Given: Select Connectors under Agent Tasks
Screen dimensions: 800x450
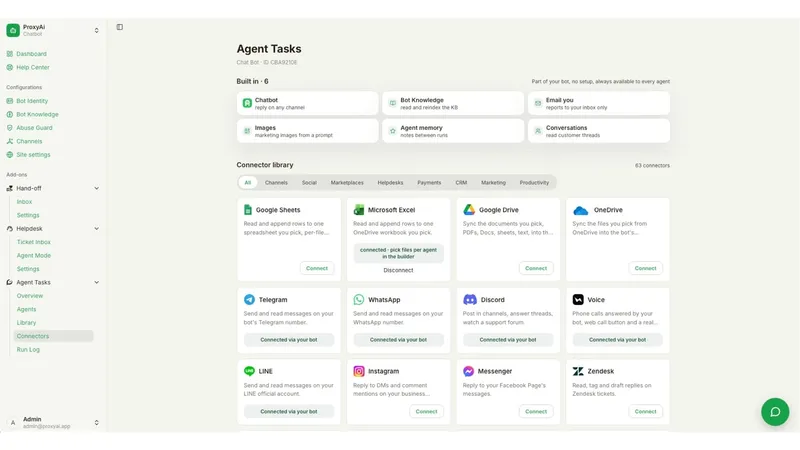Looking at the screenshot, I should coord(54,336).
